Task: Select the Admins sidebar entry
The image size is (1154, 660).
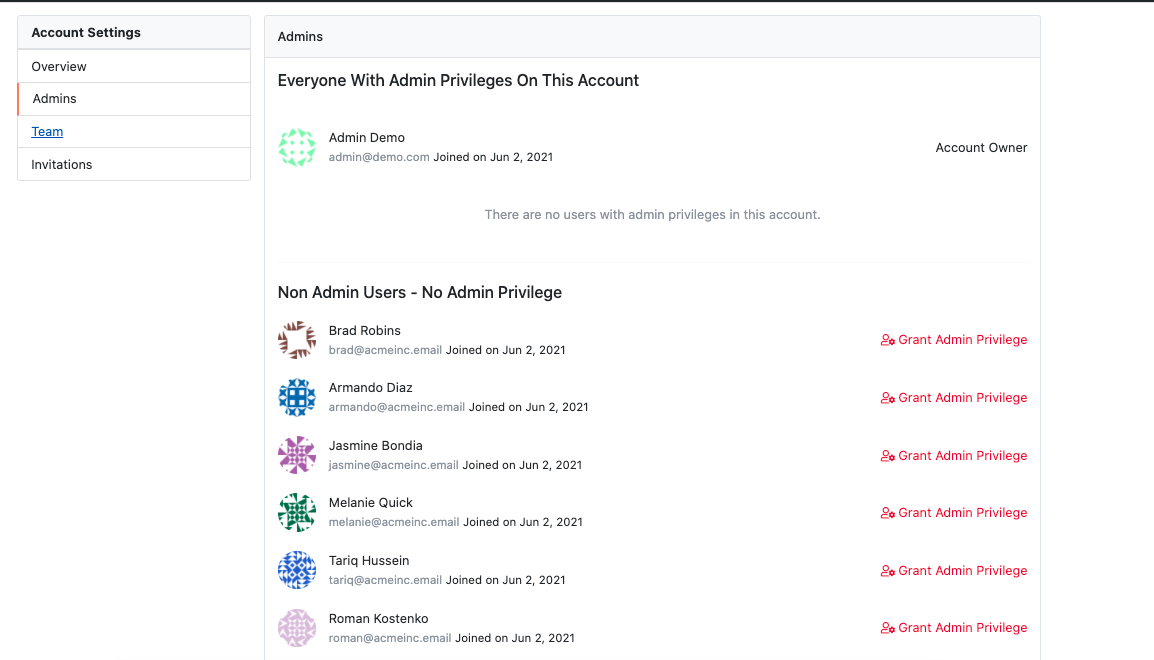Action: click(54, 98)
